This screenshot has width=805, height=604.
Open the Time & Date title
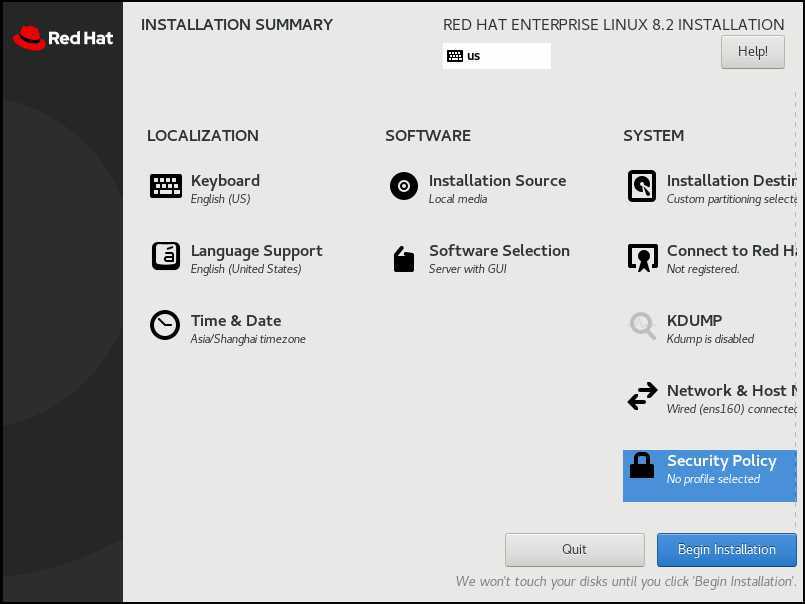tap(236, 320)
